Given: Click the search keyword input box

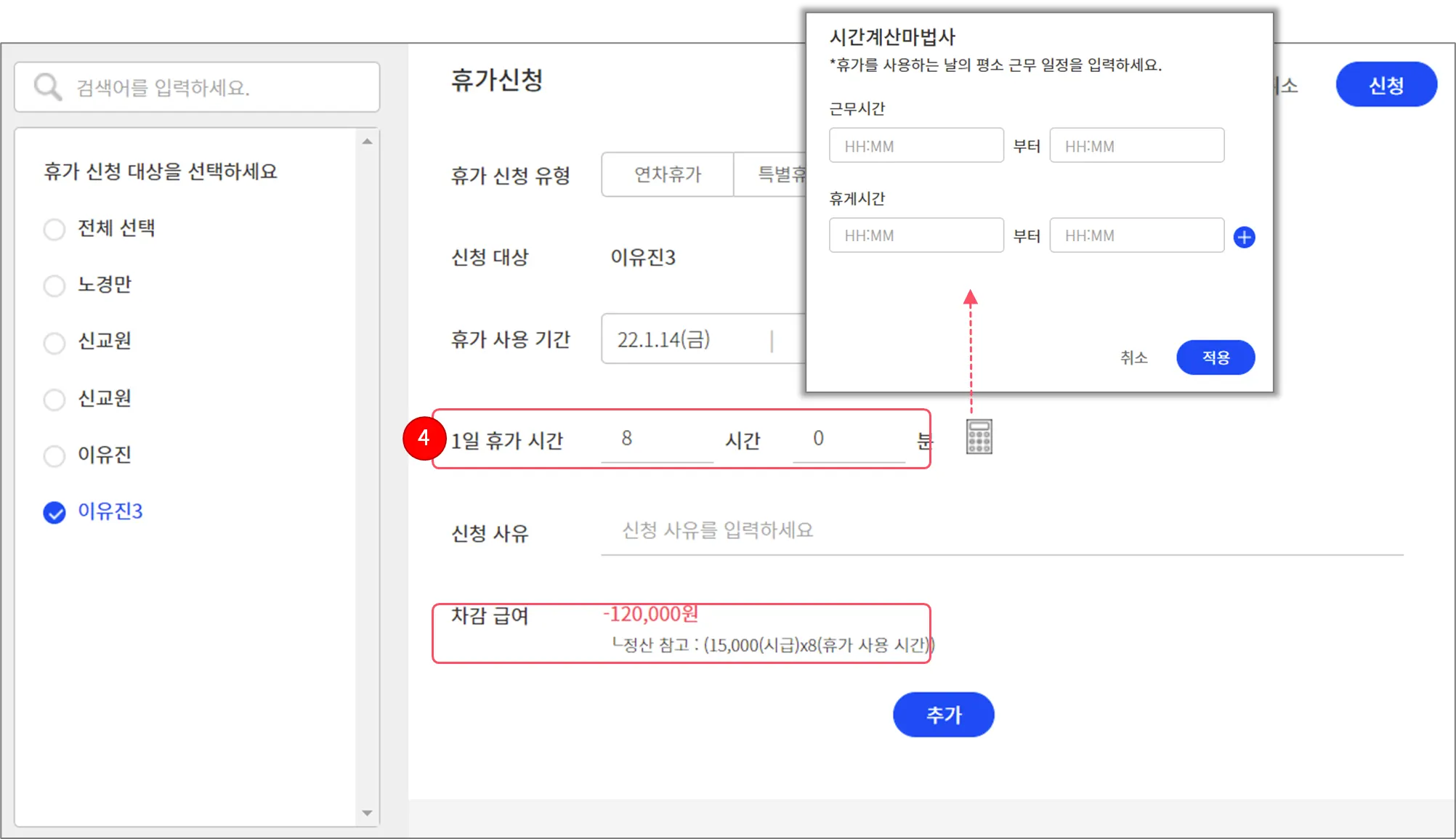Looking at the screenshot, I should point(218,87).
